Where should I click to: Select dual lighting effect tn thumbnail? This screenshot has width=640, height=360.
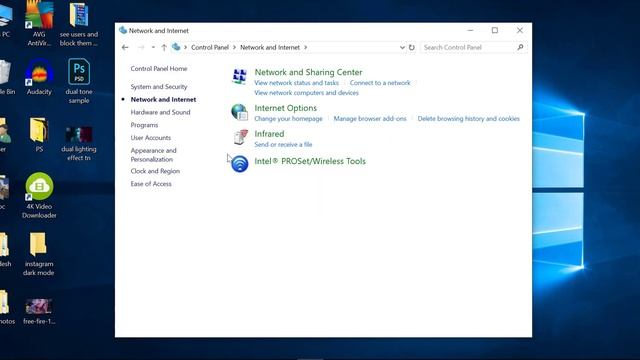click(x=79, y=144)
